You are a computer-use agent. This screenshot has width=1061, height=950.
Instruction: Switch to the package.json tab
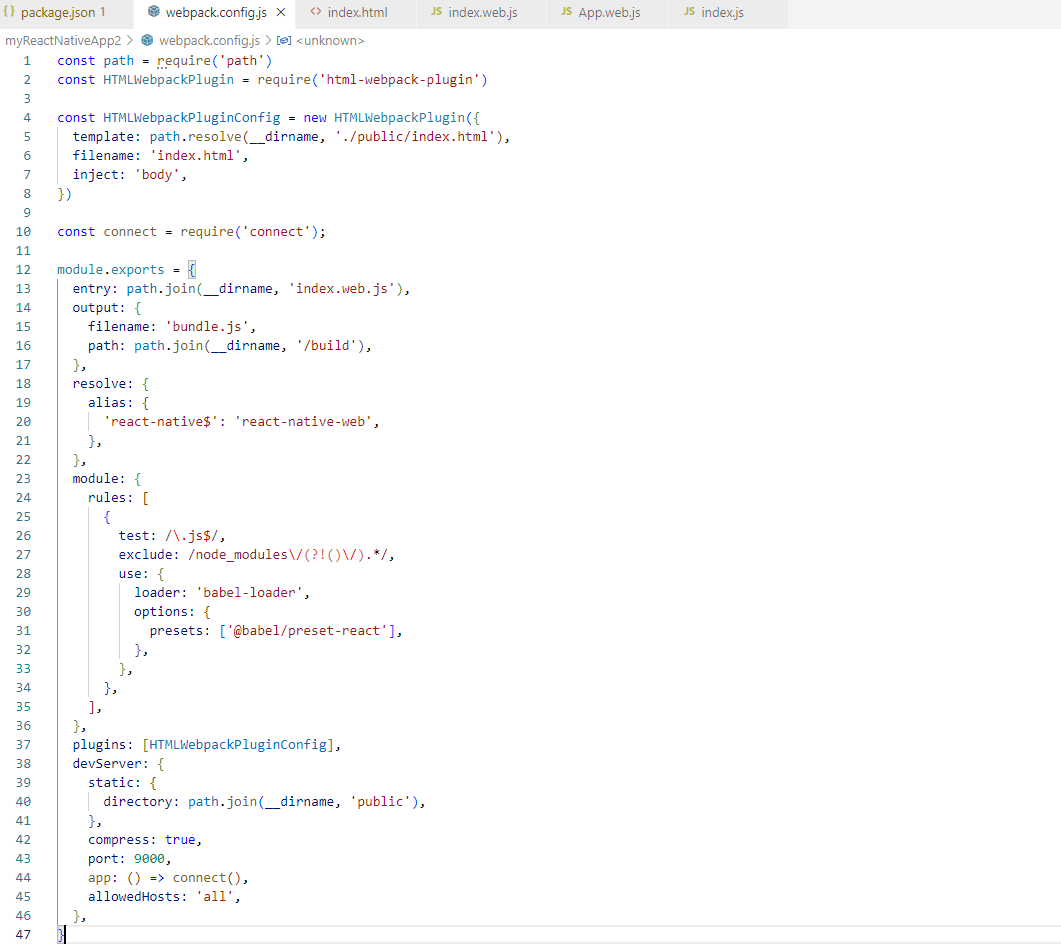64,13
